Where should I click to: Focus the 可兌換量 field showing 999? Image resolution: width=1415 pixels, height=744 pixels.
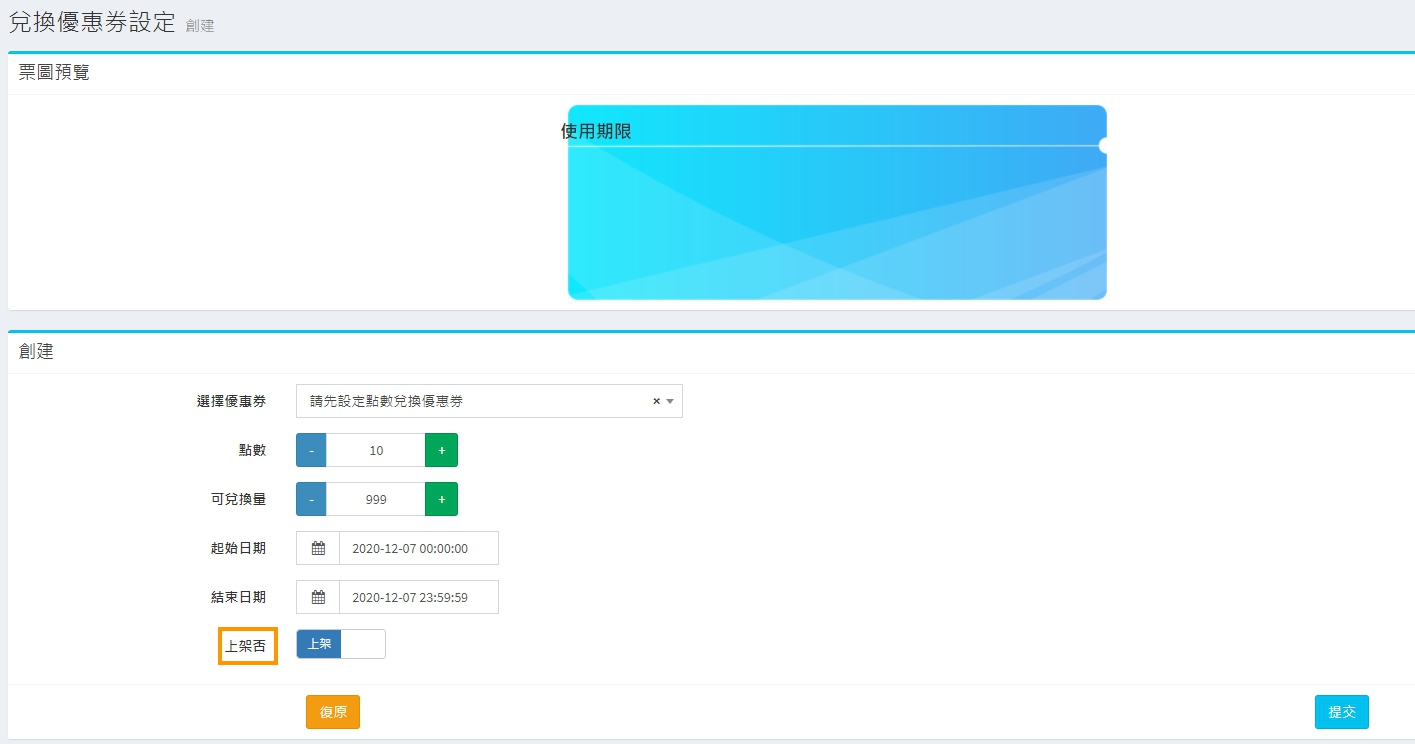coord(376,499)
